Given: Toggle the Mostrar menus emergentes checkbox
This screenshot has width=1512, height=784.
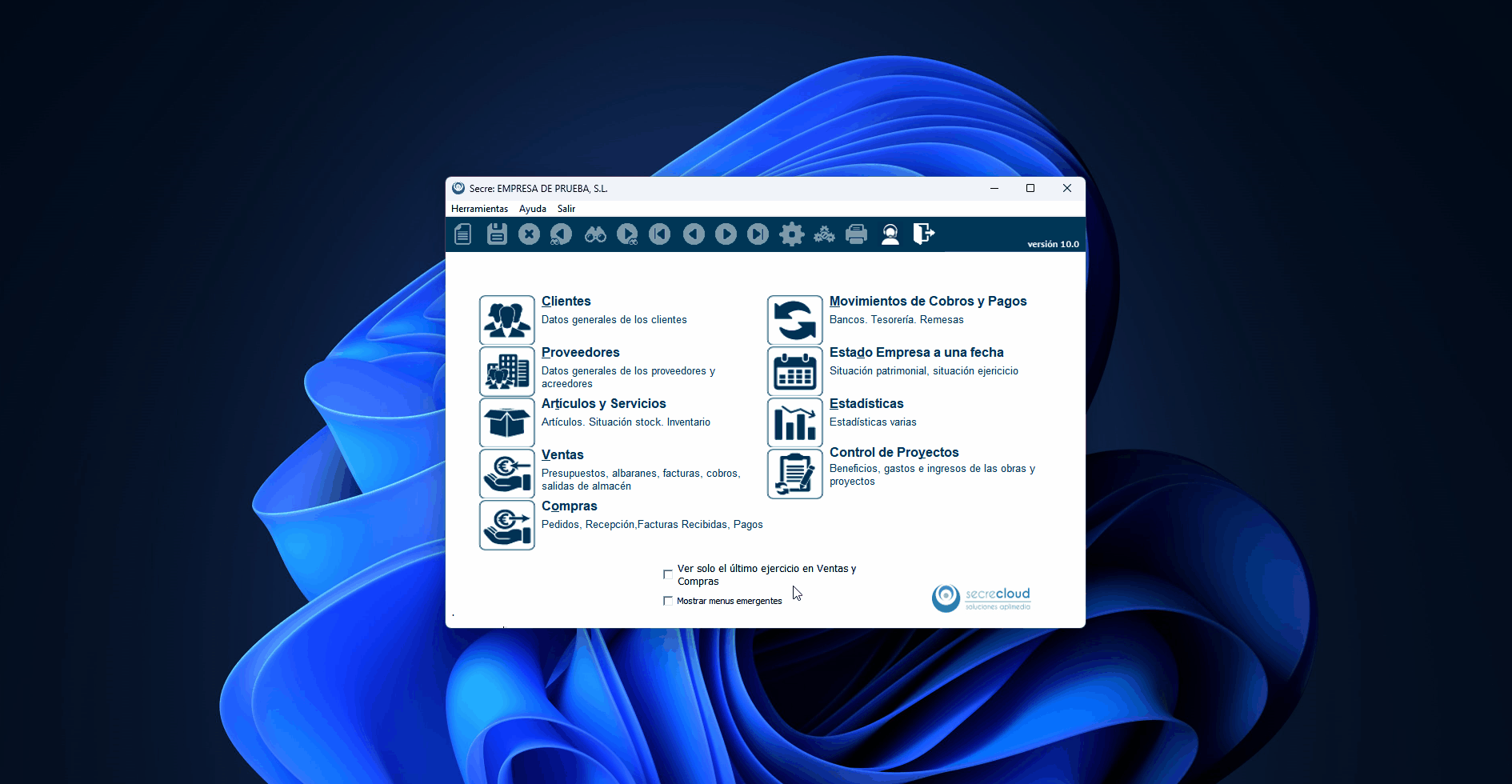Looking at the screenshot, I should pyautogui.click(x=668, y=601).
